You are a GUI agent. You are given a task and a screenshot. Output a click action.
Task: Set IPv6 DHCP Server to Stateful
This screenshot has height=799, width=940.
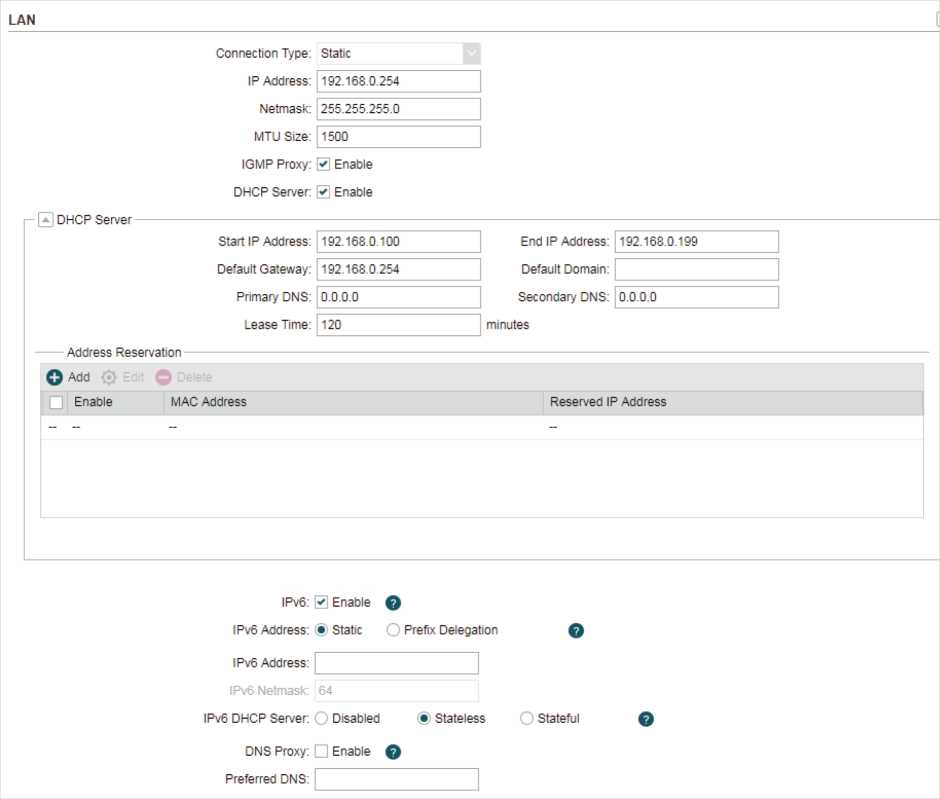(527, 718)
